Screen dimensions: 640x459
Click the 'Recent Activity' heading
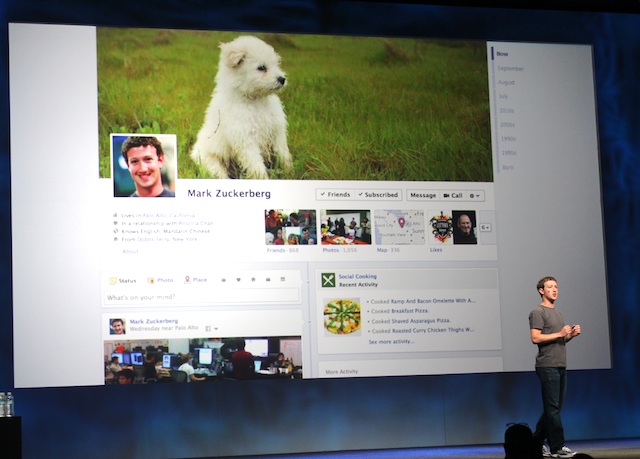pos(358,284)
